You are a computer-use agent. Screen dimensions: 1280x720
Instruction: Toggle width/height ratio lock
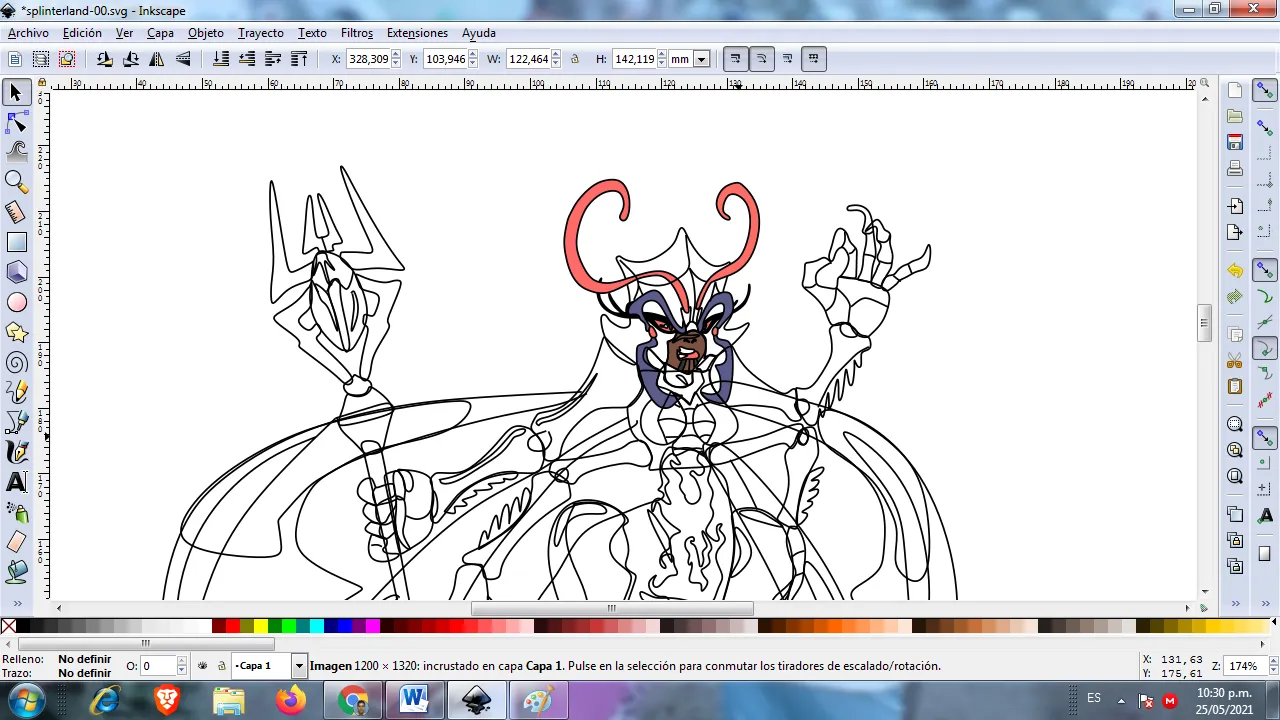[x=575, y=59]
